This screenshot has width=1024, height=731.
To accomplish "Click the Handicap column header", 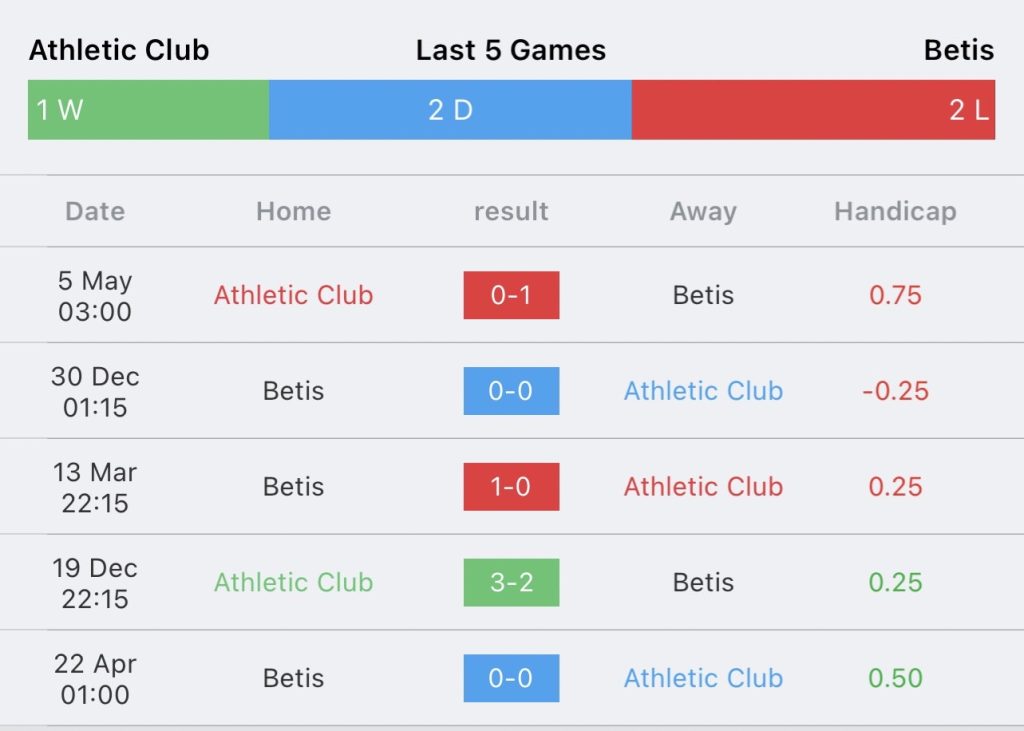I will 895,212.
